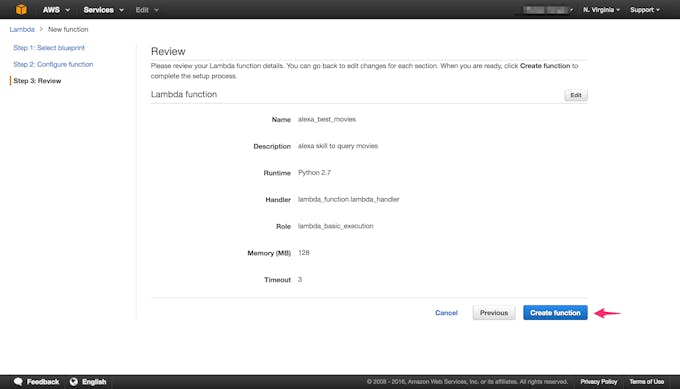The height and width of the screenshot is (389, 680).
Task: Click Edit button for Lambda function section
Action: tap(575, 95)
